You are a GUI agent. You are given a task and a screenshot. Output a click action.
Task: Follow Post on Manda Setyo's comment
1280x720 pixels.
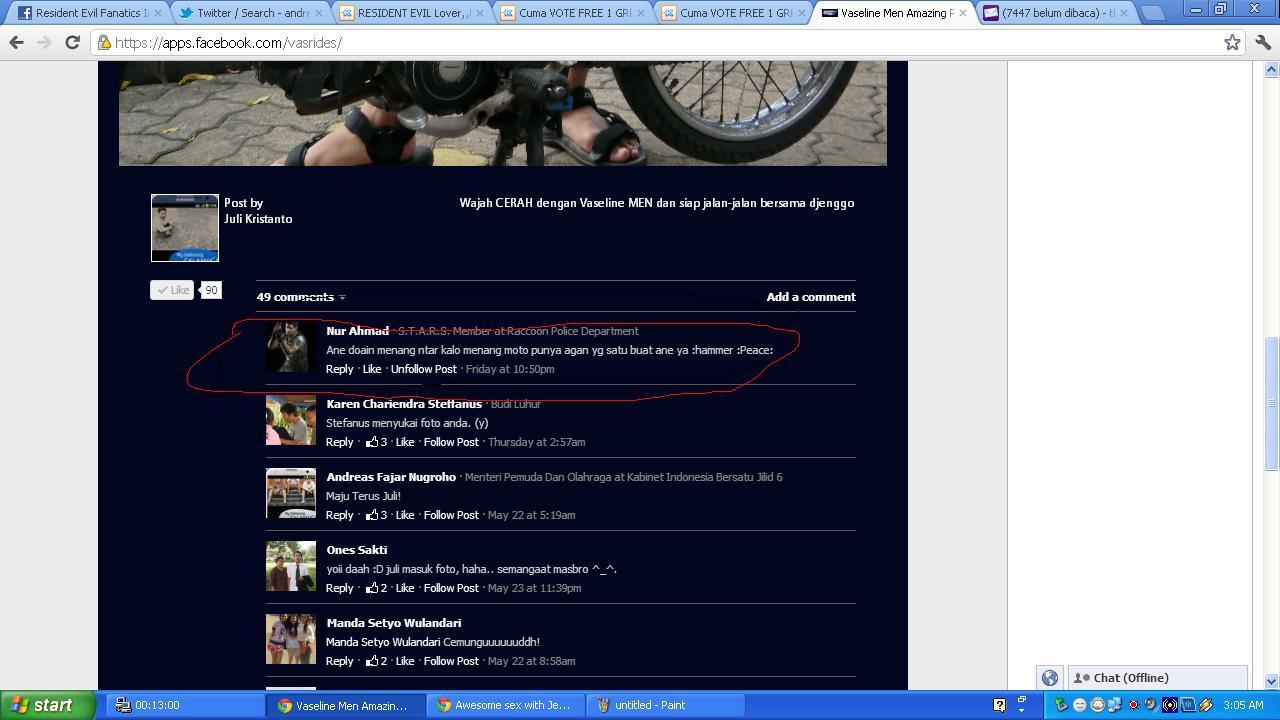coord(451,661)
